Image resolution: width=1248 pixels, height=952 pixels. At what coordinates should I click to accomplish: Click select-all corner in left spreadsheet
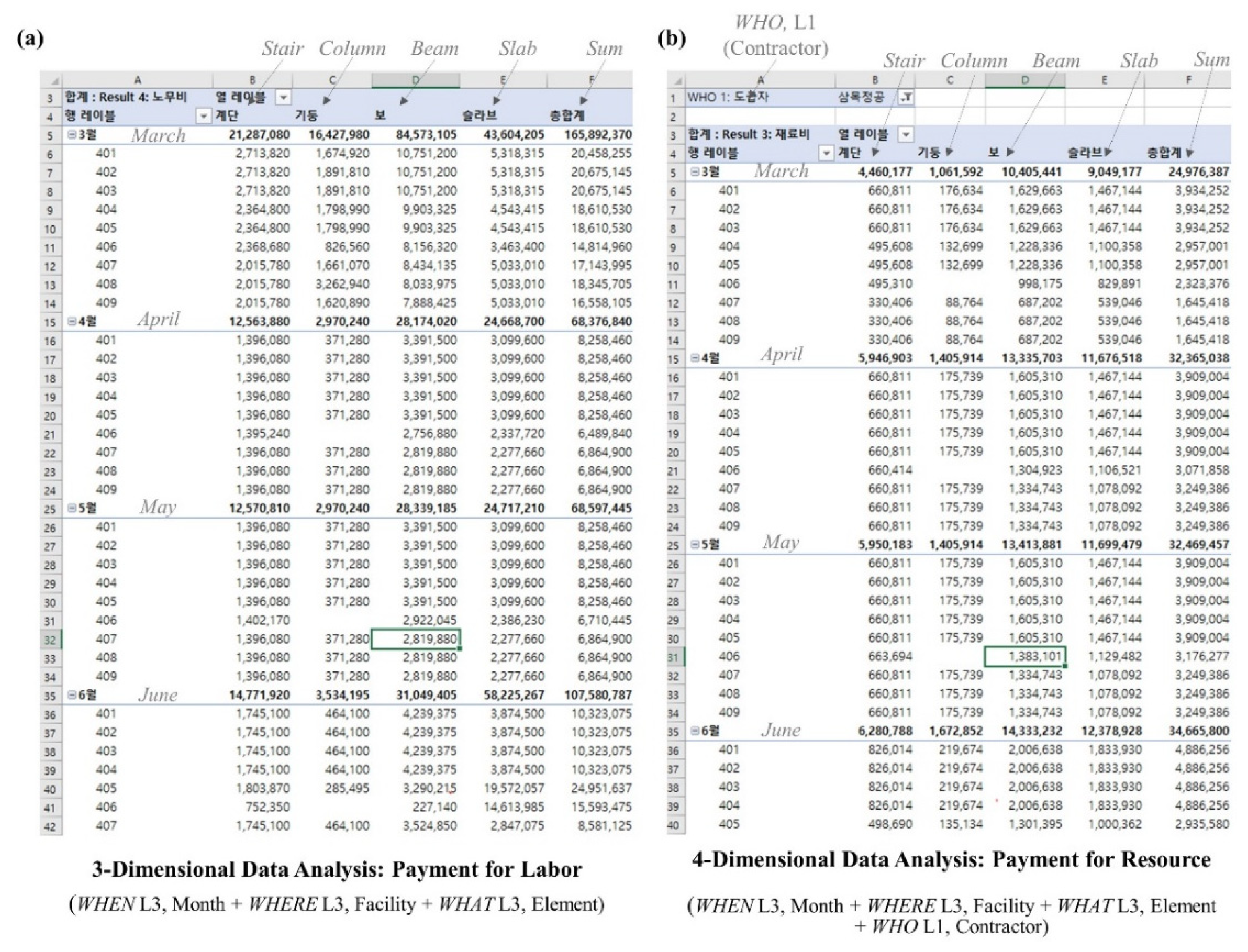[55, 81]
